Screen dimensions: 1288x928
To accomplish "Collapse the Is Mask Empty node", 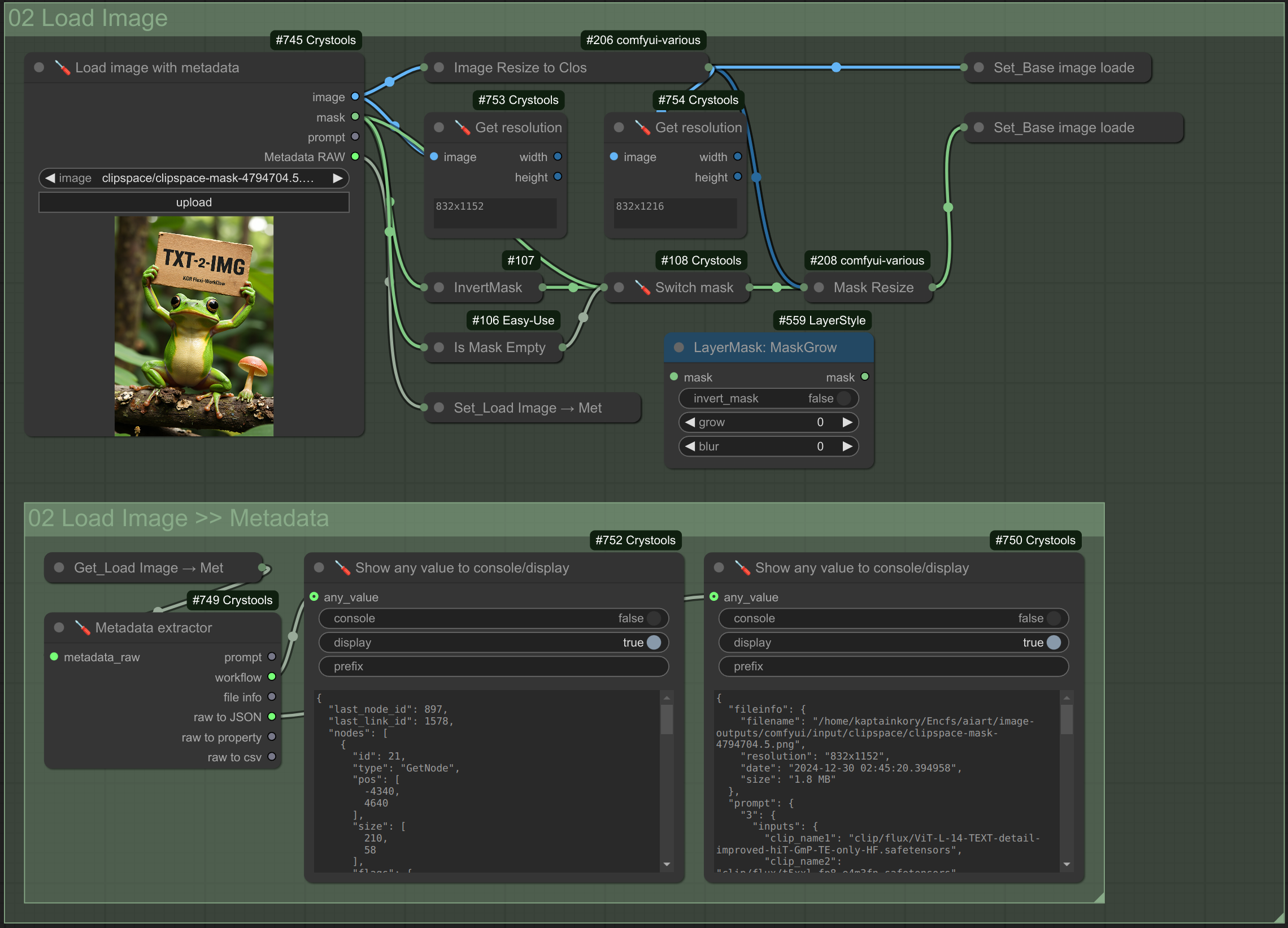I will tap(439, 347).
